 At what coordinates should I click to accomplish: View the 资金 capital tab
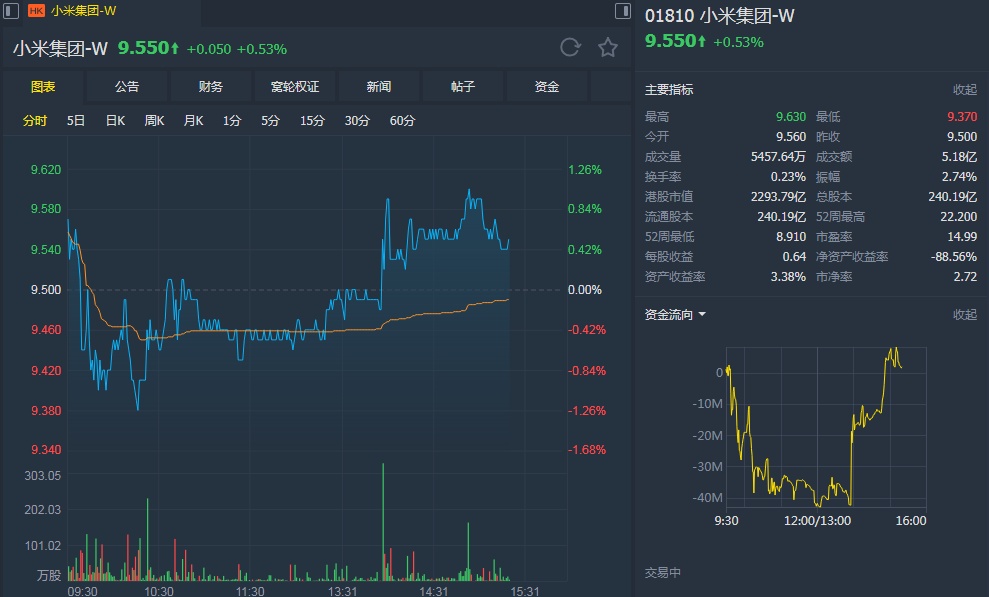547,87
